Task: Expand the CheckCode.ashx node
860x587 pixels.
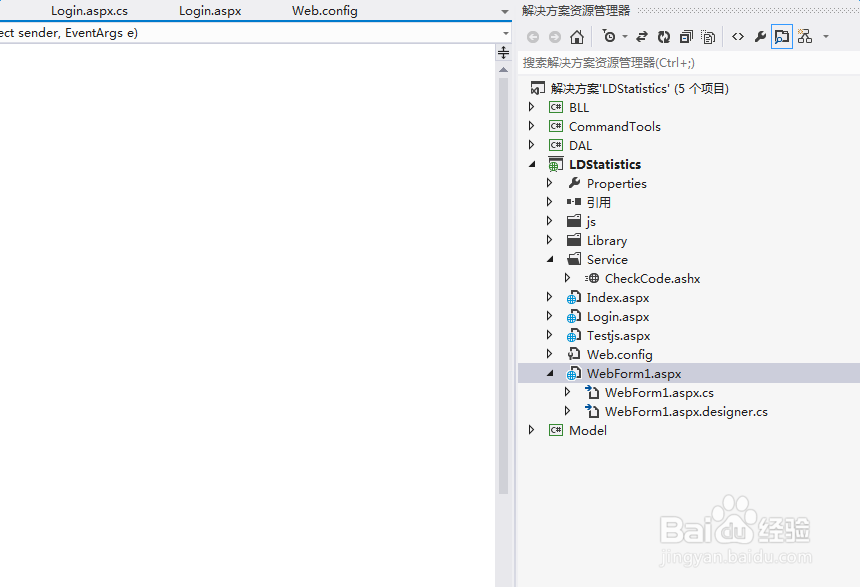Action: (x=568, y=278)
